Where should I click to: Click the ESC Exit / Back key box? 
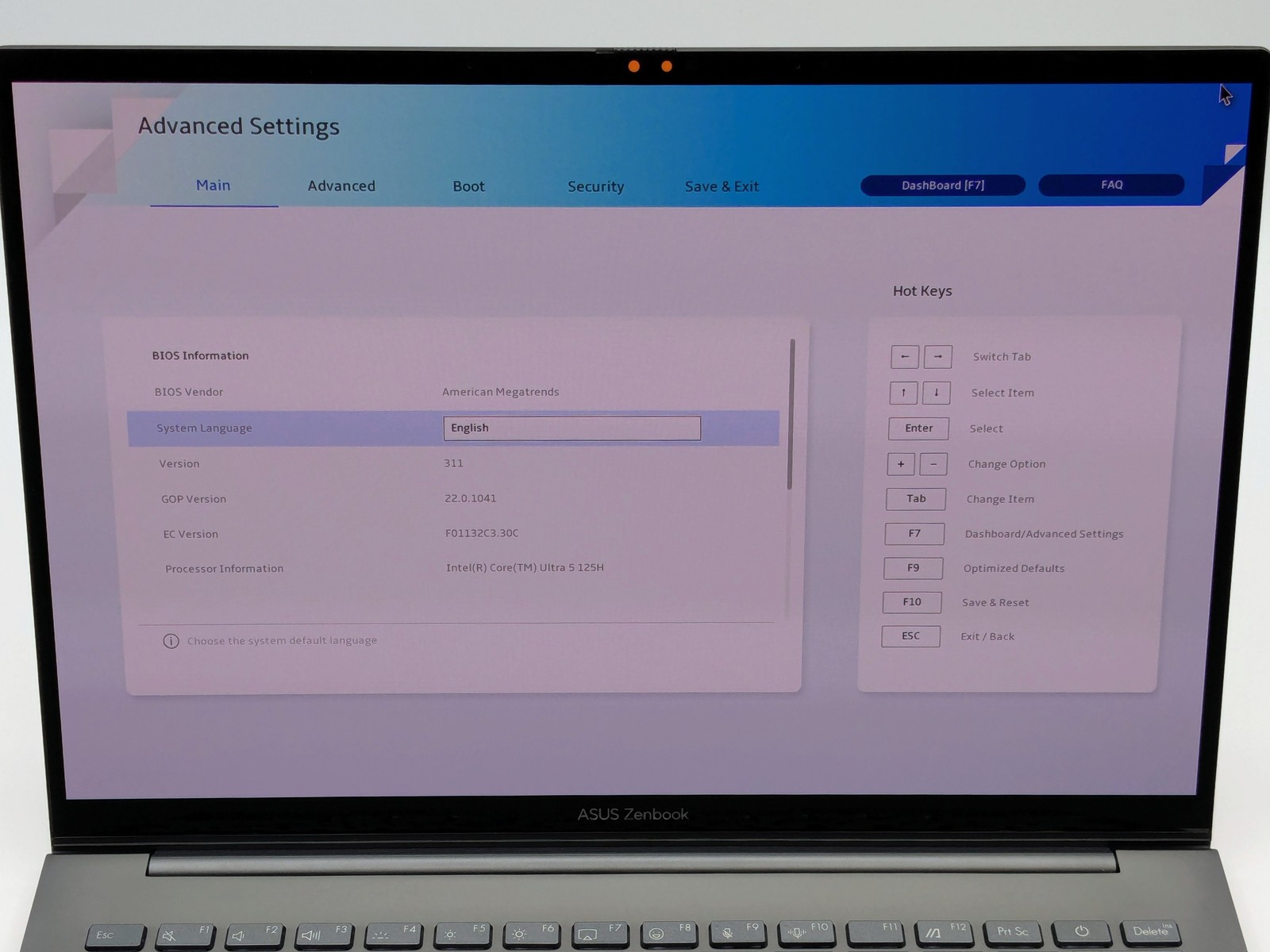pyautogui.click(x=910, y=636)
